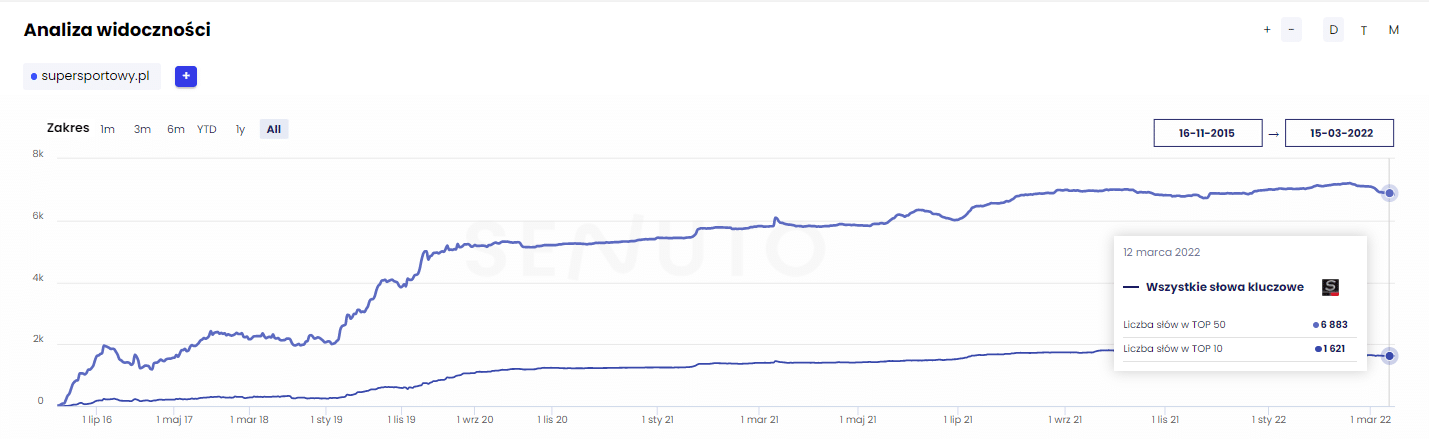This screenshot has width=1429, height=439.
Task: Select the All range
Action: [x=274, y=129]
